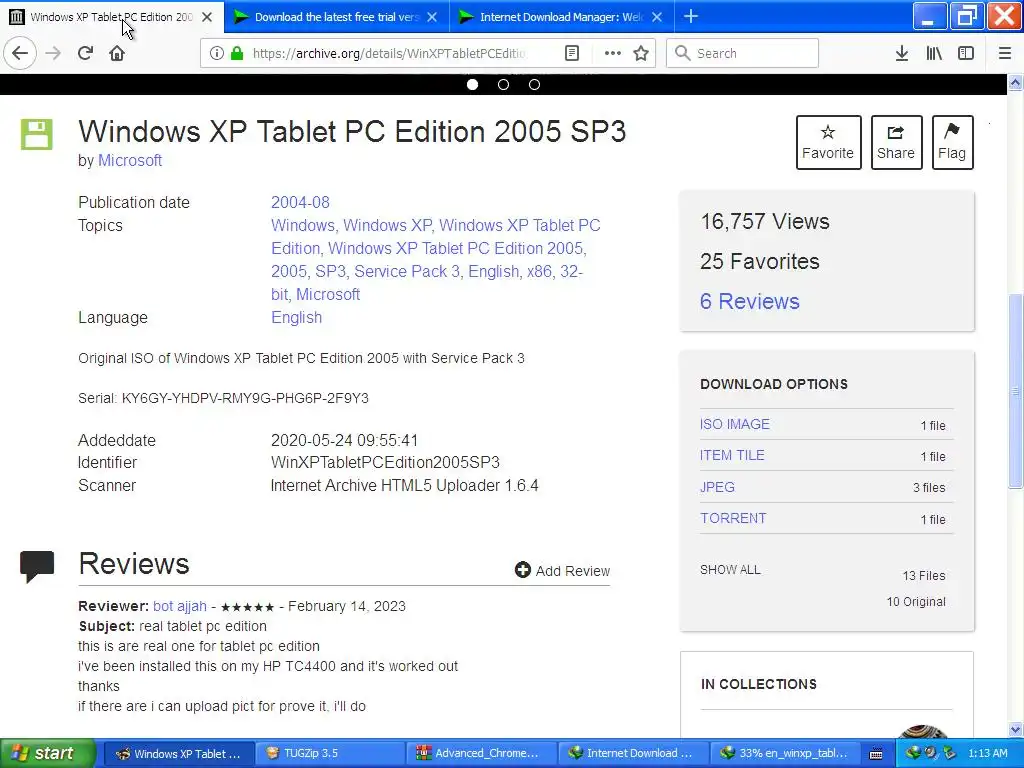Viewport: 1024px width, 768px height.
Task: Close the Download the latest free trial tab
Action: (x=432, y=17)
